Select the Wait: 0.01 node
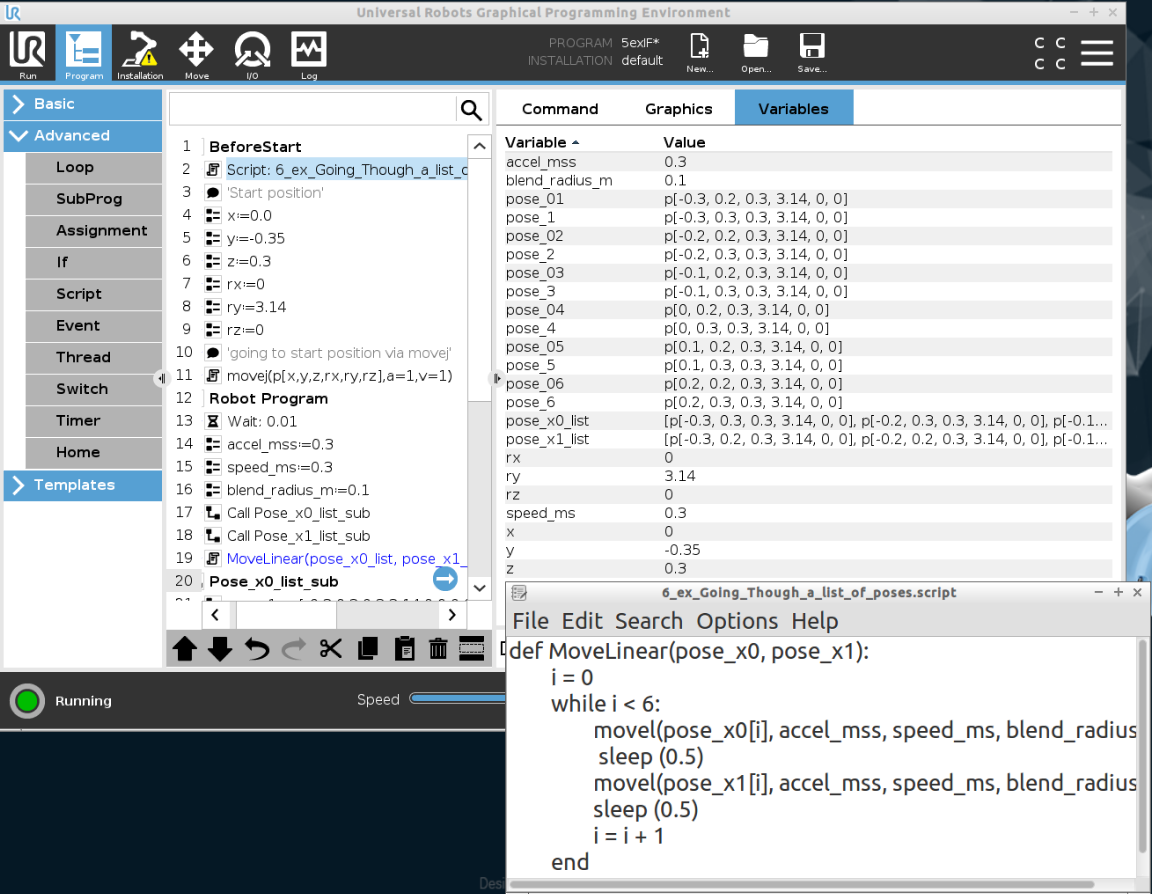The width and height of the screenshot is (1152, 894). (262, 422)
